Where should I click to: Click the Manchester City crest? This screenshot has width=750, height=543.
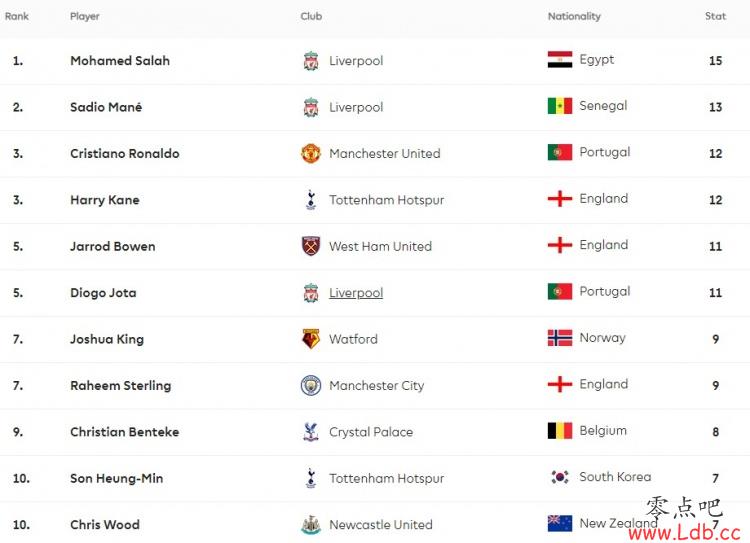point(311,385)
